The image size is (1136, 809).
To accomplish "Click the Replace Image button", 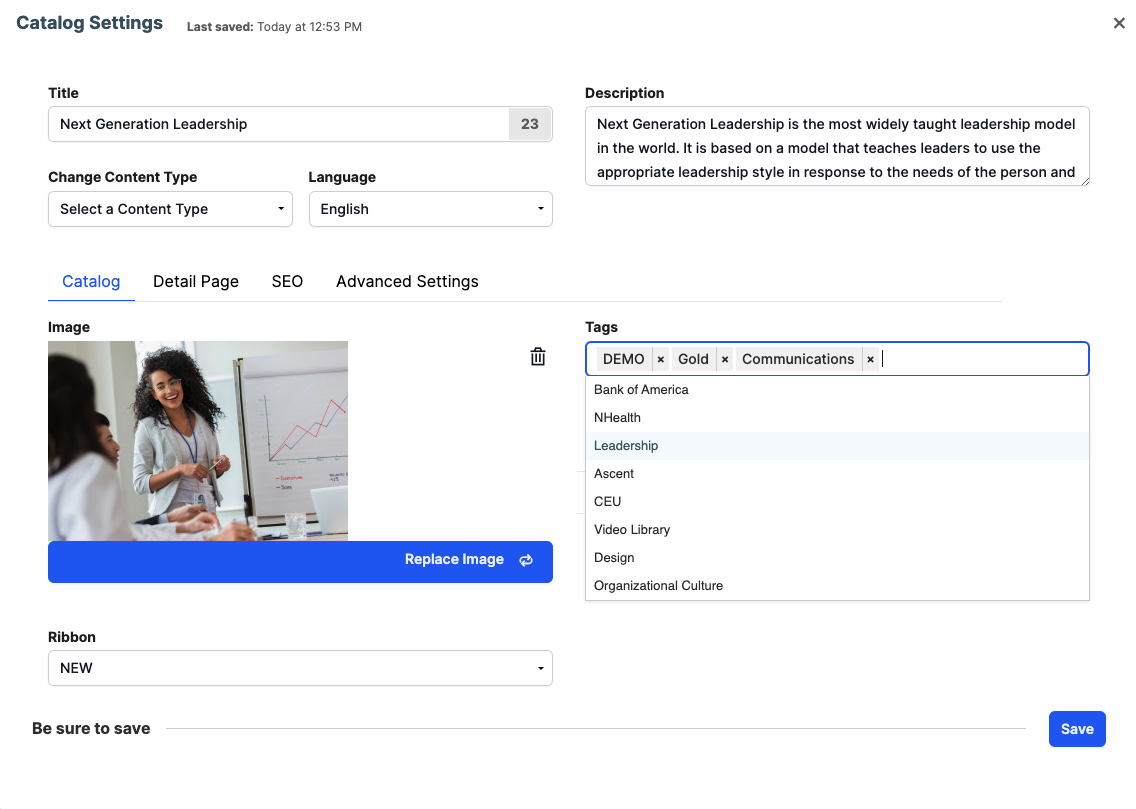I will pyautogui.click(x=455, y=561).
